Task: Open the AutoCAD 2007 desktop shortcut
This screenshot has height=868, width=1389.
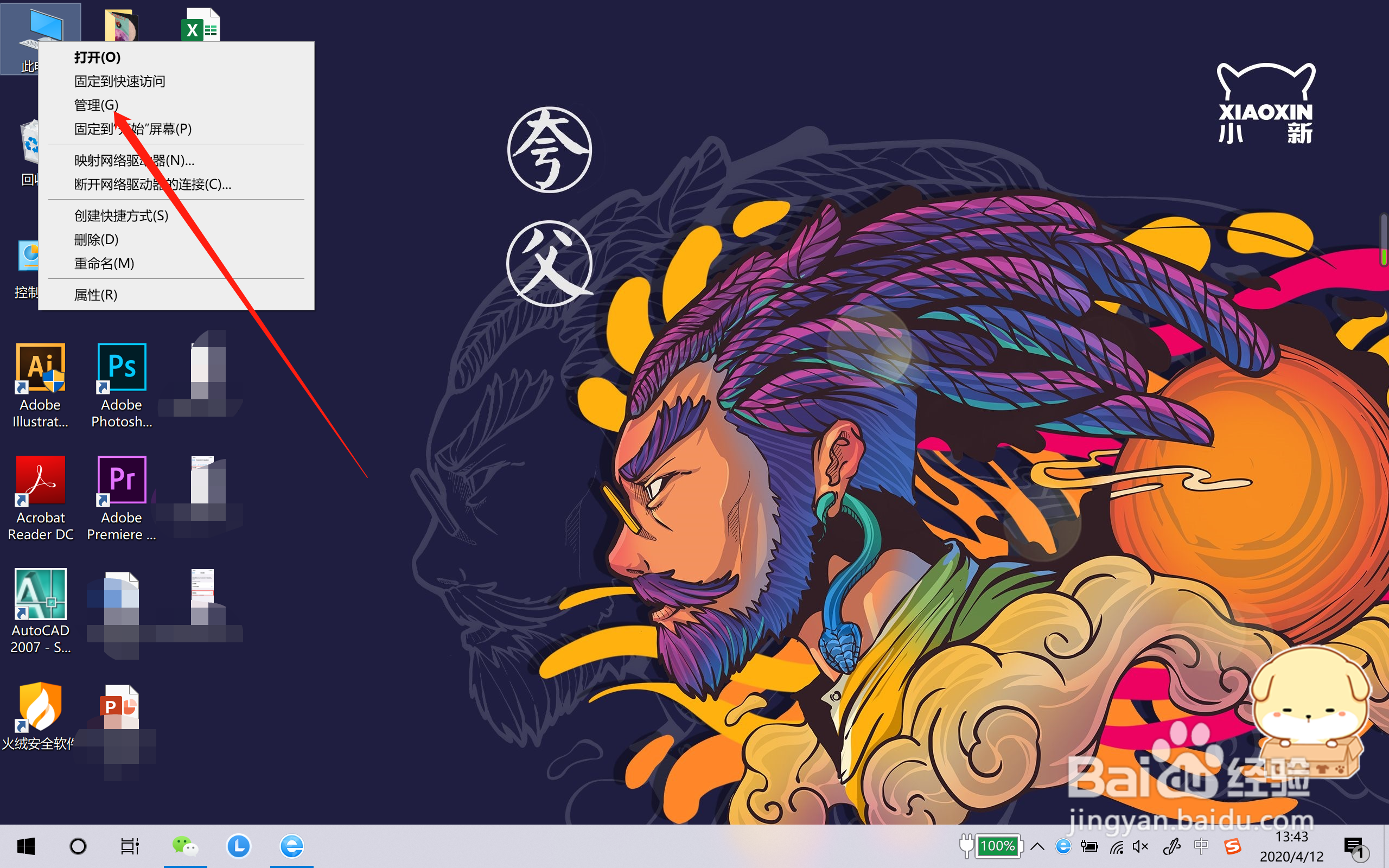Action: coord(40,593)
